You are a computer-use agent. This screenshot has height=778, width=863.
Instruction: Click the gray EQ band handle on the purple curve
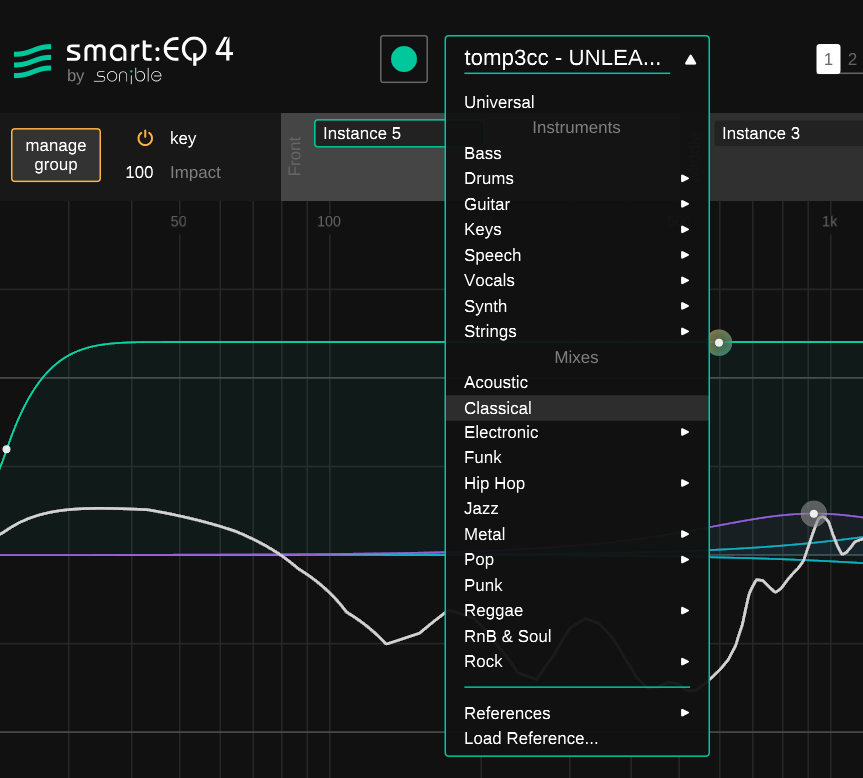[x=814, y=513]
